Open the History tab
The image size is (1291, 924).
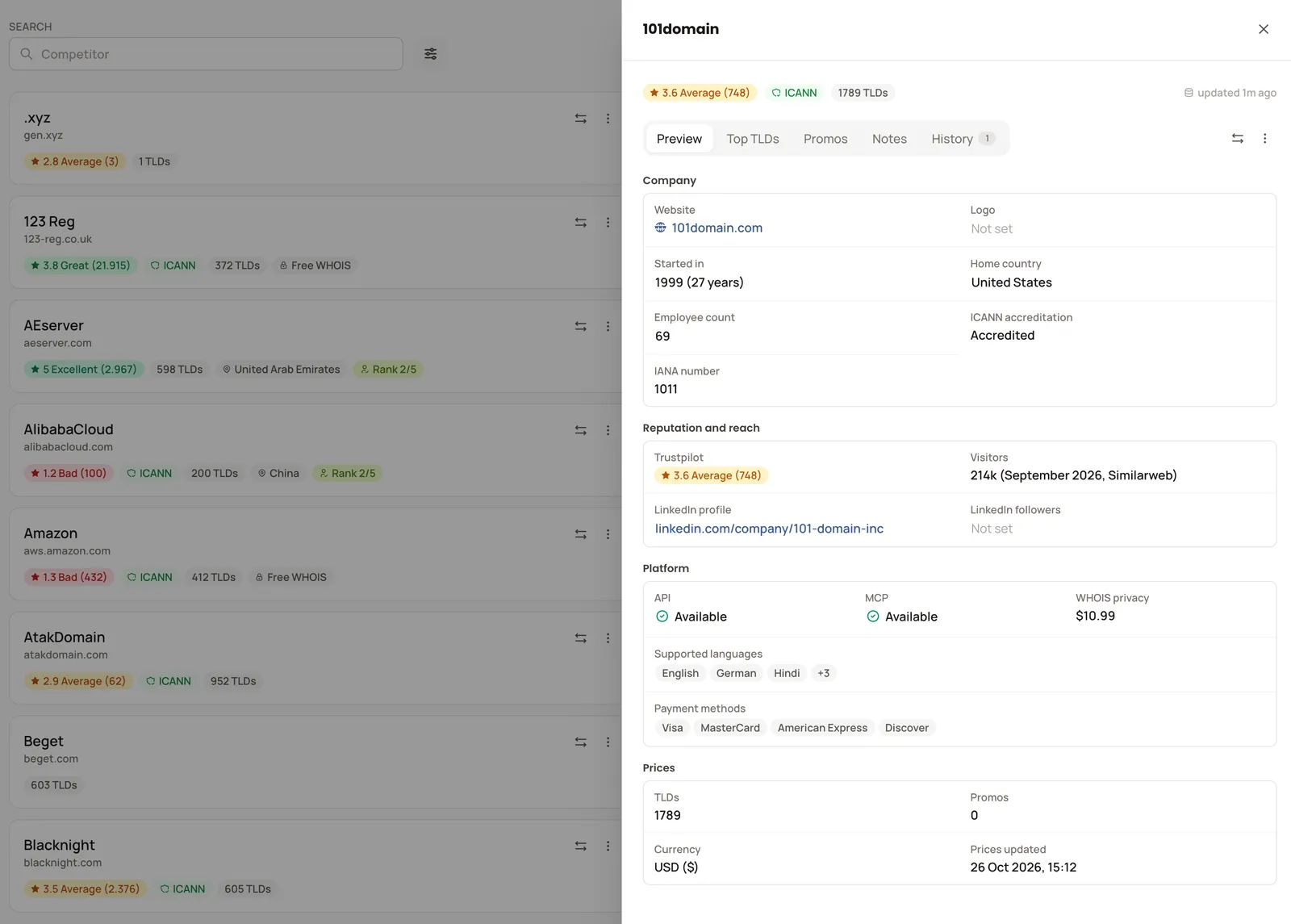pos(963,139)
